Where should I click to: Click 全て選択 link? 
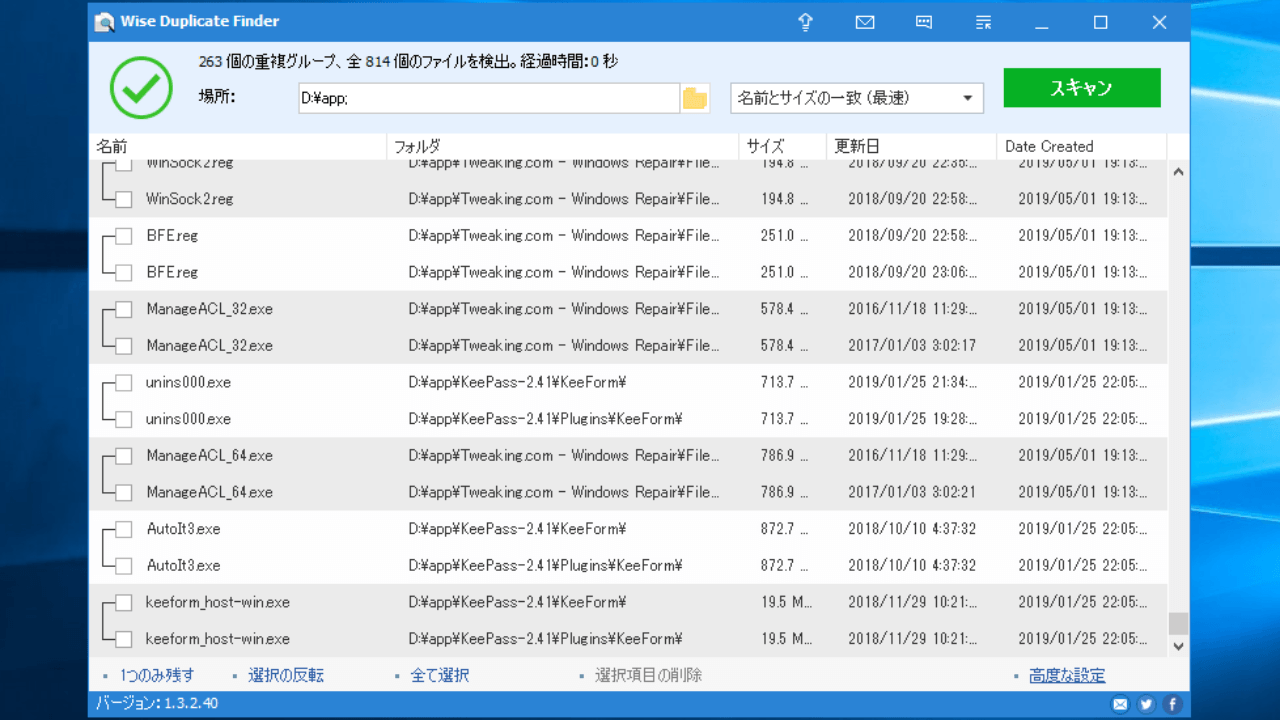(x=440, y=675)
